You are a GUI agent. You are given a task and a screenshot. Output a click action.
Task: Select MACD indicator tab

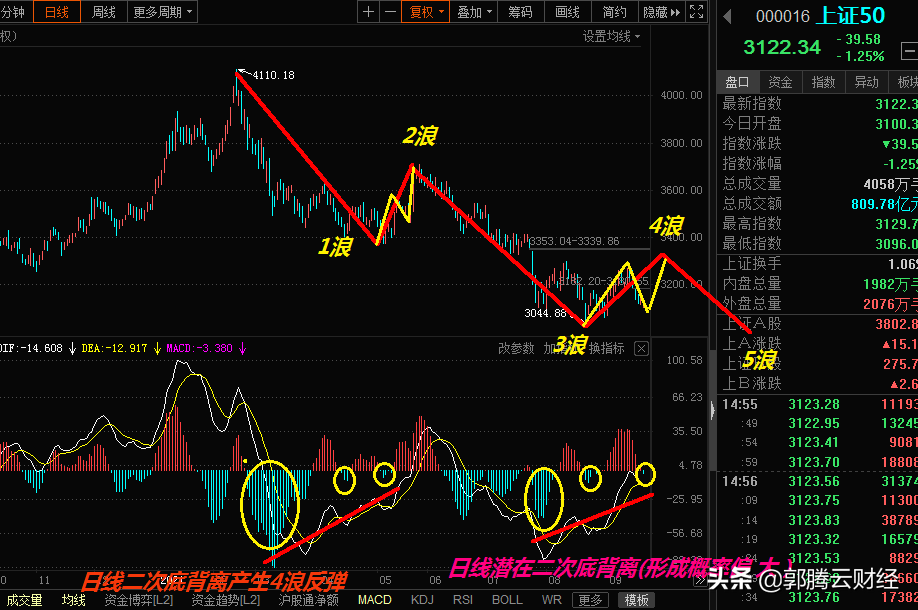(375, 600)
